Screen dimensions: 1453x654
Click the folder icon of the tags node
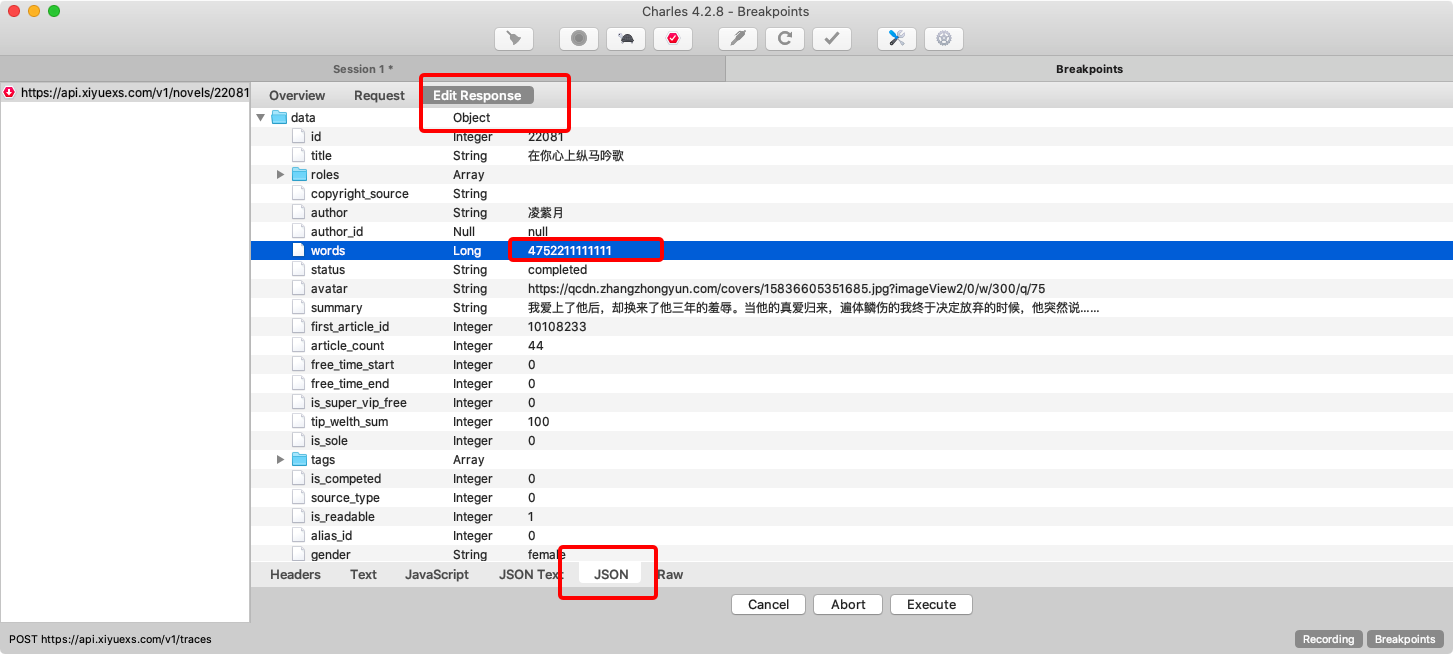(300, 460)
